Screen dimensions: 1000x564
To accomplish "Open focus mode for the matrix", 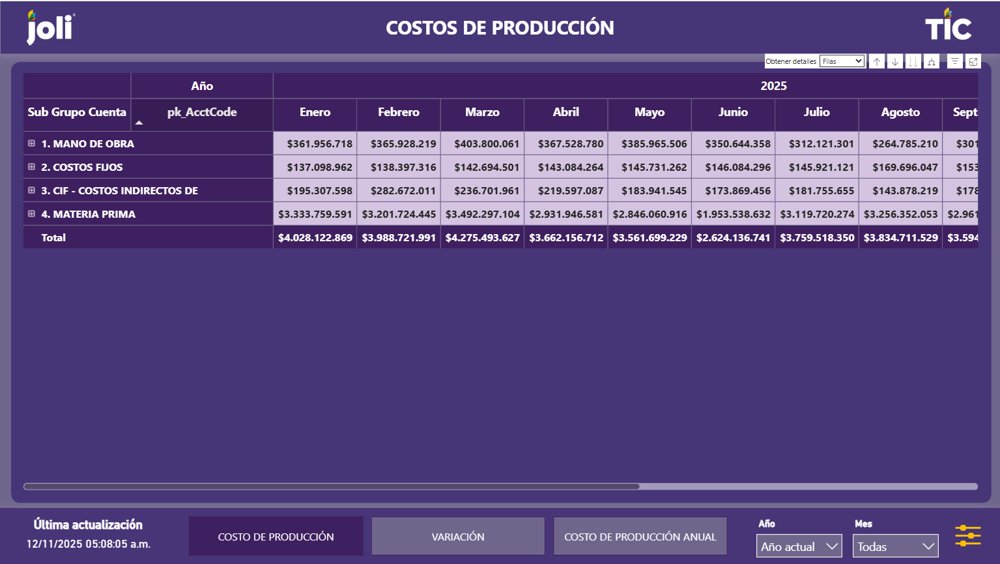I will [x=973, y=62].
